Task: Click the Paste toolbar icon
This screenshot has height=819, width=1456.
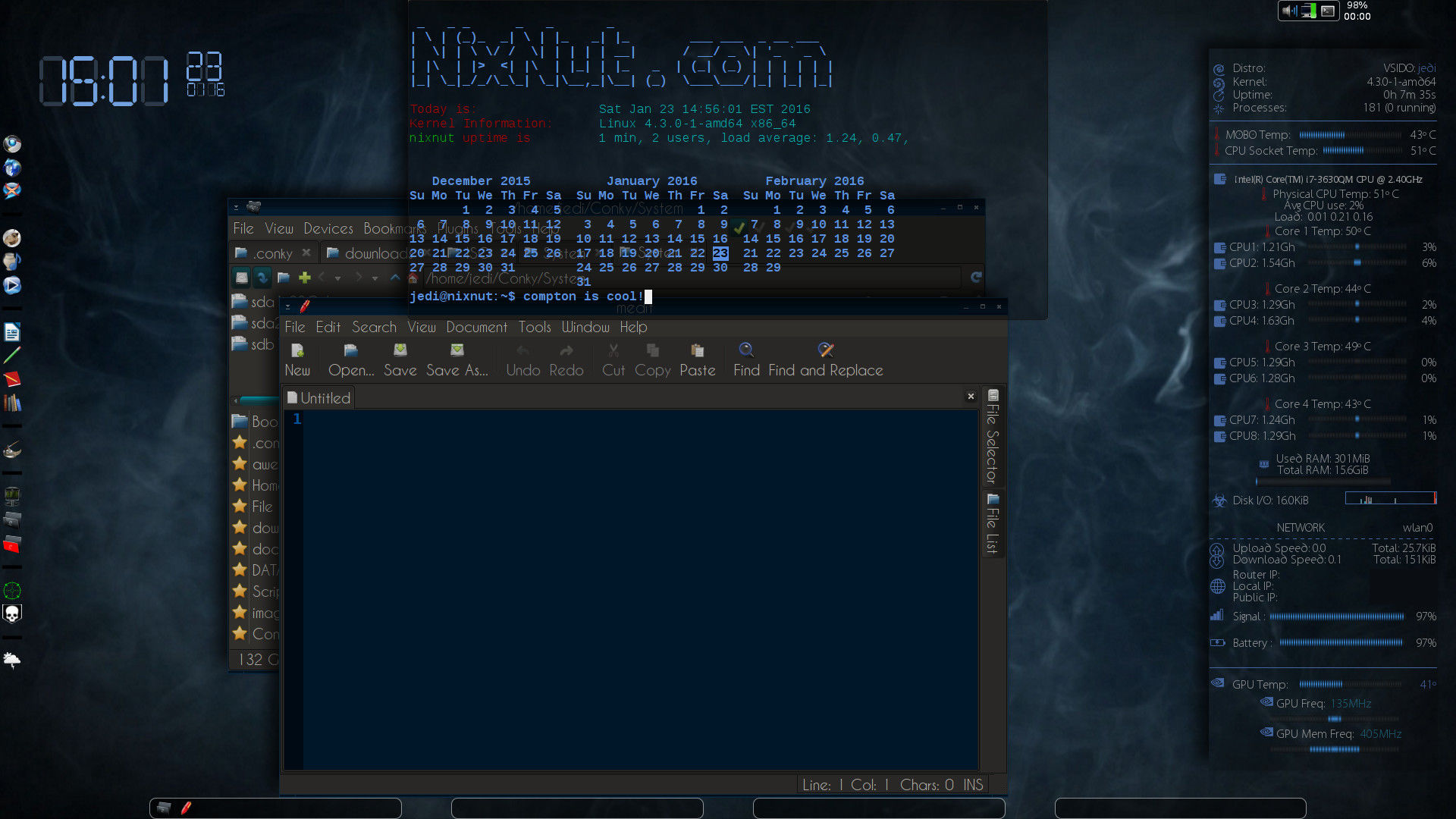Action: pyautogui.click(x=697, y=350)
